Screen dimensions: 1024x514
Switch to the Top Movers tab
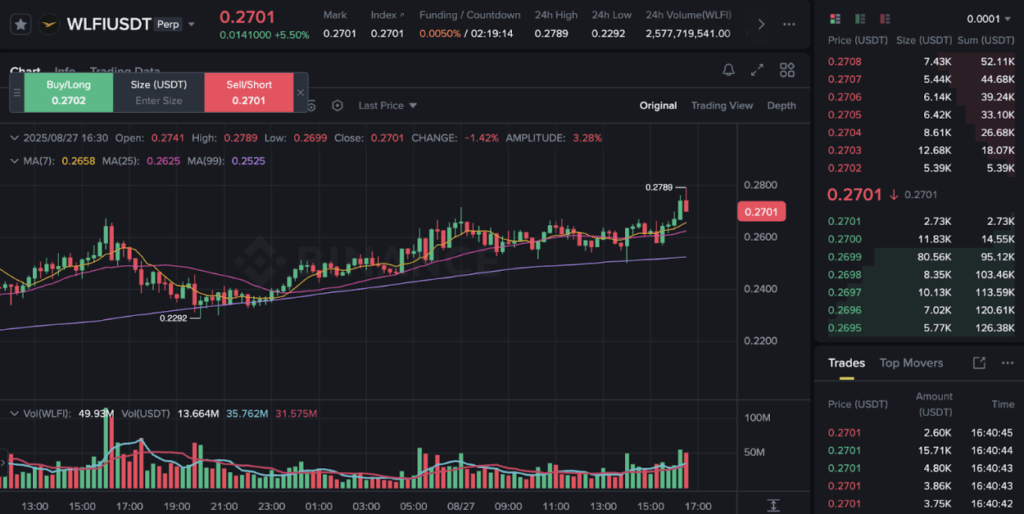tap(911, 363)
